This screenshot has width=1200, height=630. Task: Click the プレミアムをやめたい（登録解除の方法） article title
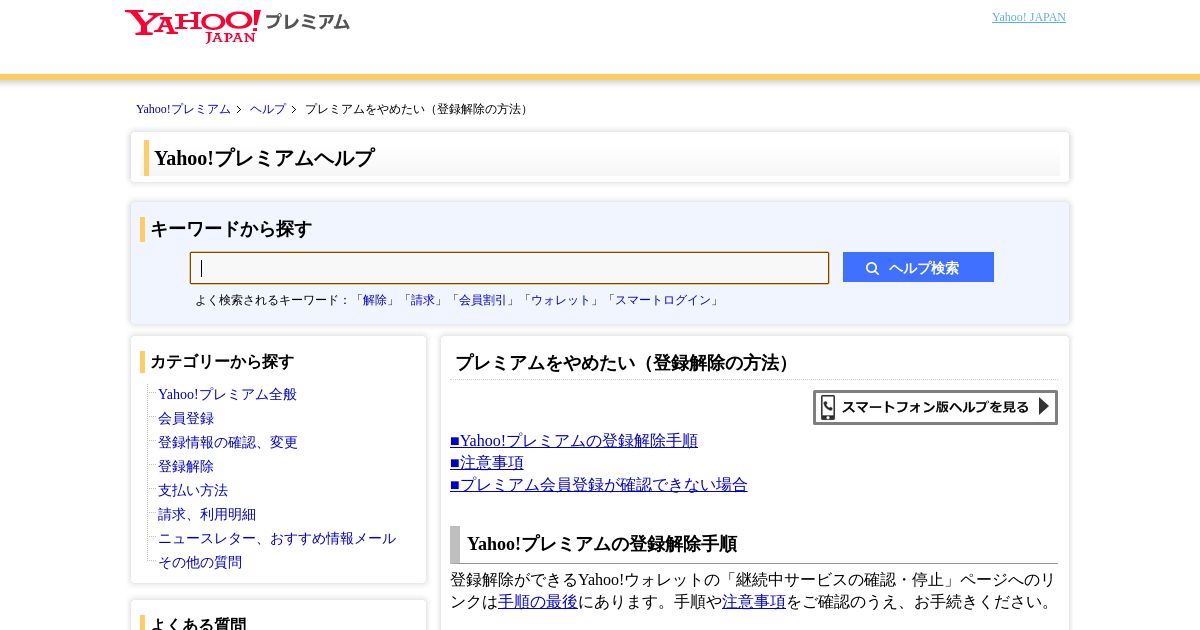pyautogui.click(x=626, y=363)
